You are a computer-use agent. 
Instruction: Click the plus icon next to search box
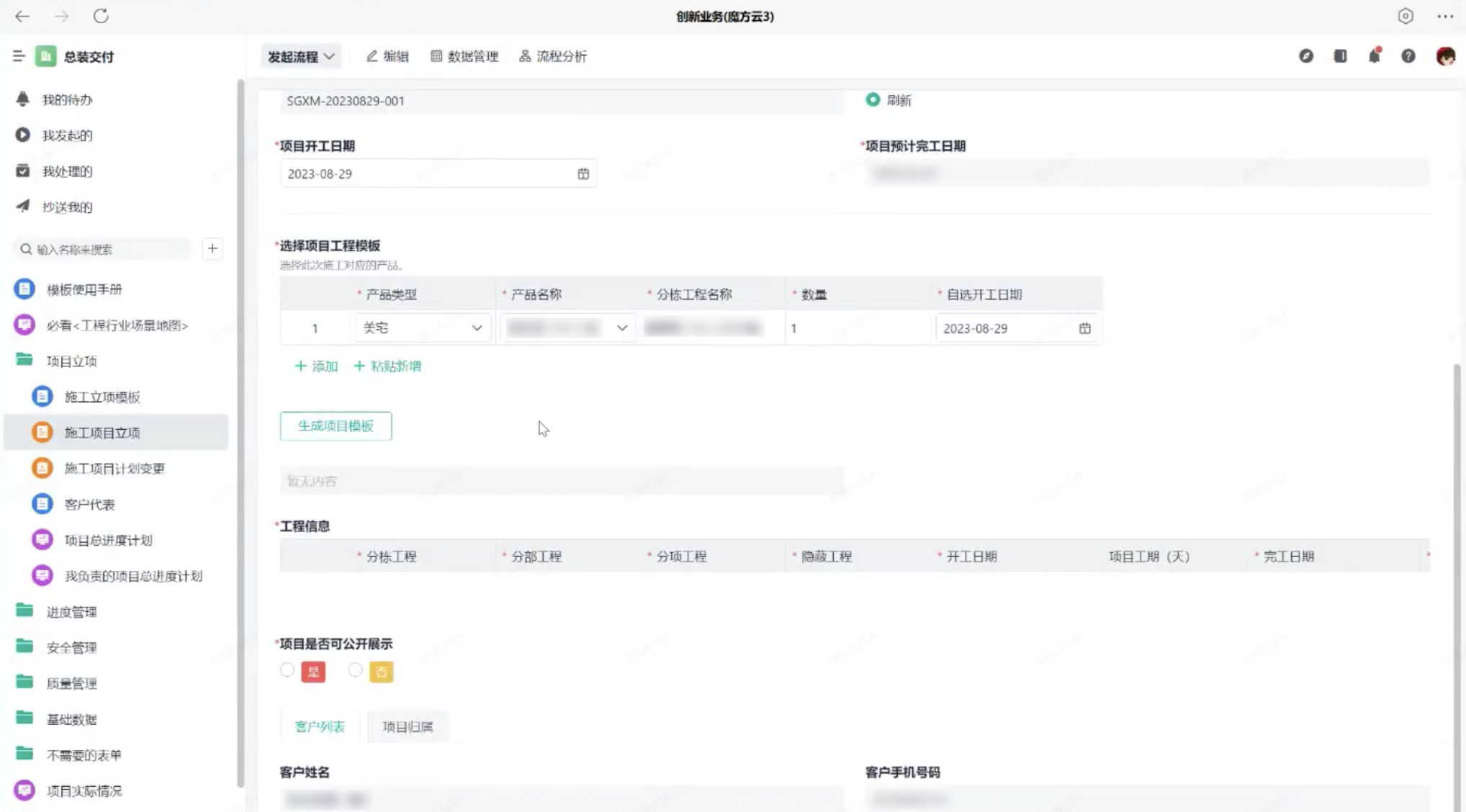pyautogui.click(x=212, y=249)
